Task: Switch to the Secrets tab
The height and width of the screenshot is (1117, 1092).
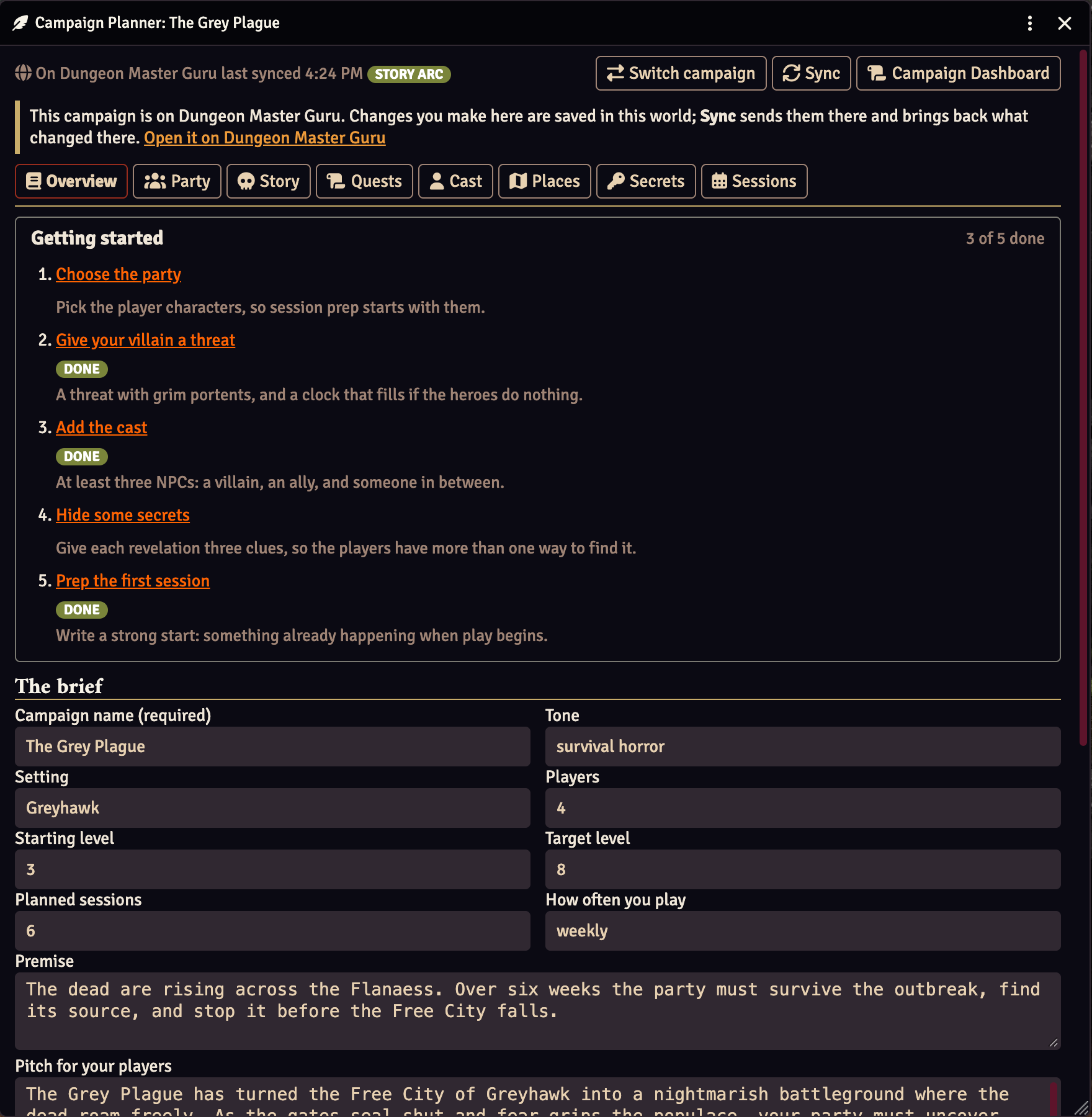Action: click(x=645, y=181)
